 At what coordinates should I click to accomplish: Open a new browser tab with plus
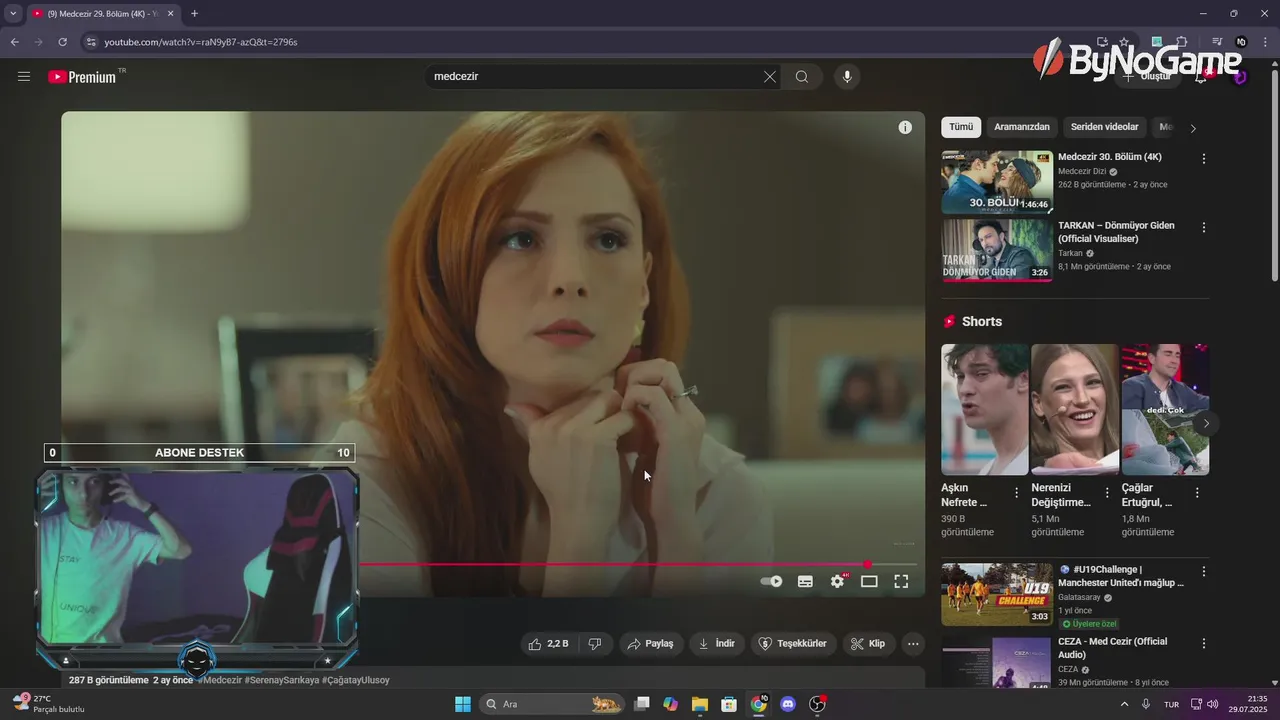point(194,14)
